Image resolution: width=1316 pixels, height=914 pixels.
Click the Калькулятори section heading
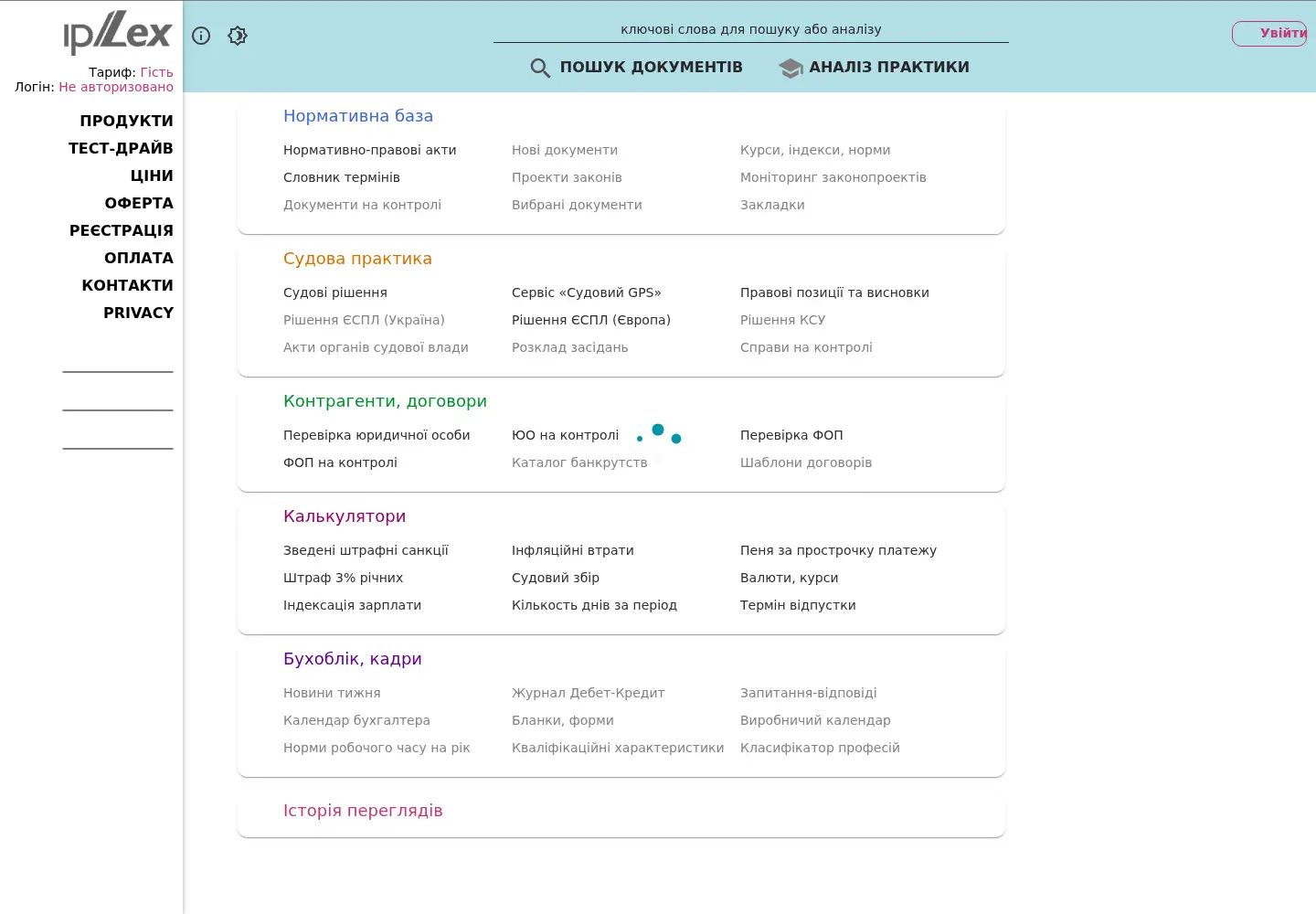(x=345, y=516)
